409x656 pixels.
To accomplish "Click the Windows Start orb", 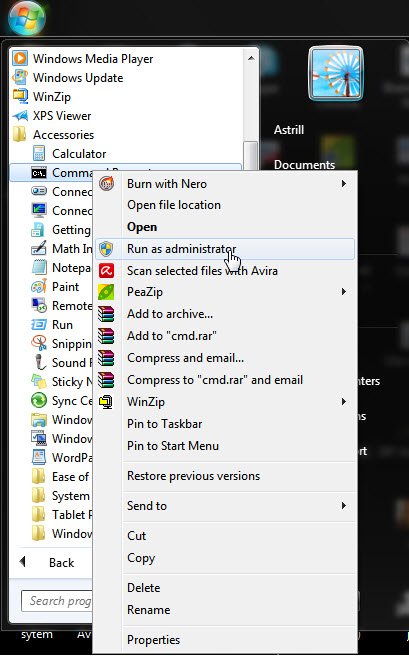I will pyautogui.click(x=27, y=18).
